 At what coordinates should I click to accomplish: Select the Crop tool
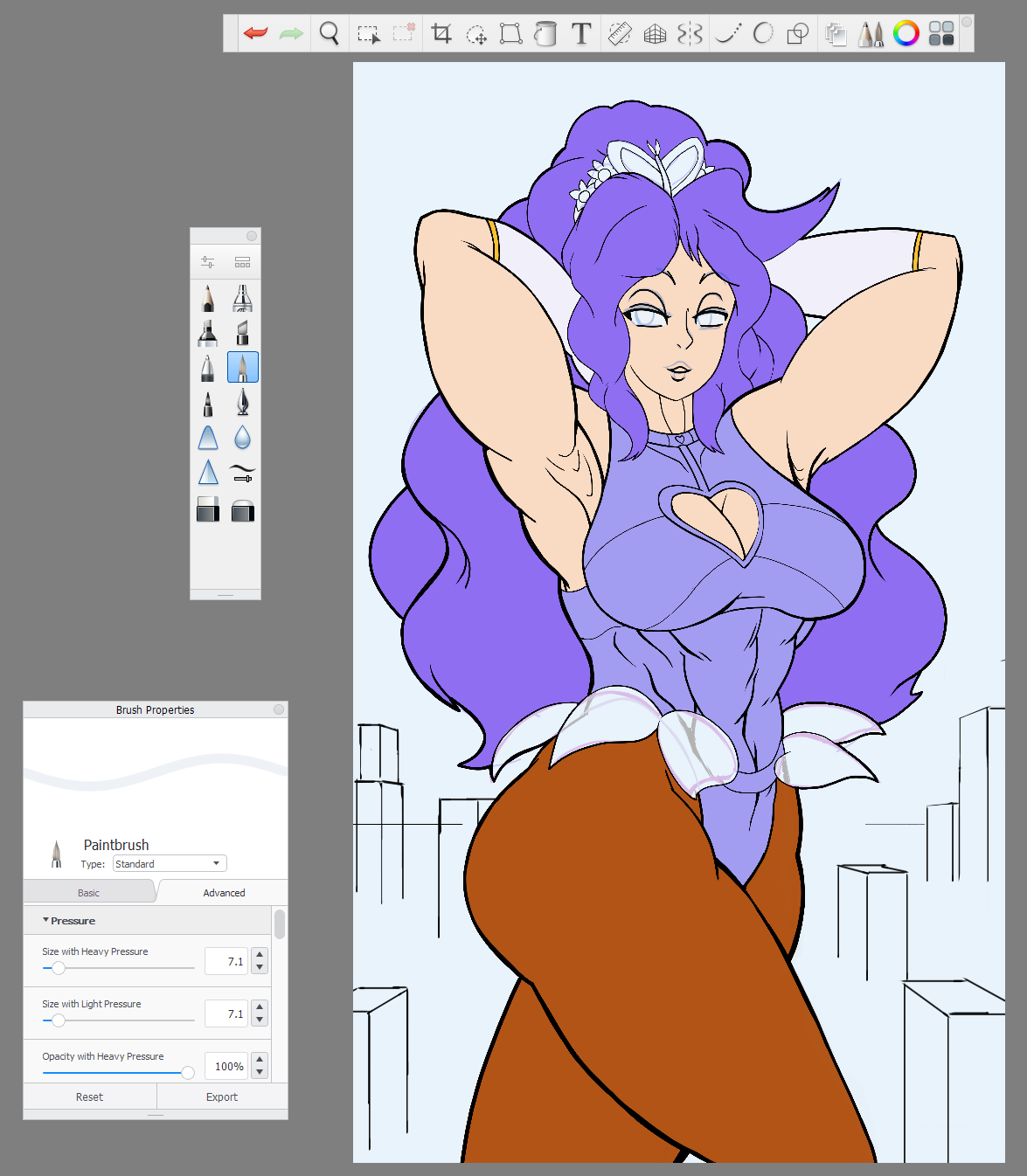[441, 33]
